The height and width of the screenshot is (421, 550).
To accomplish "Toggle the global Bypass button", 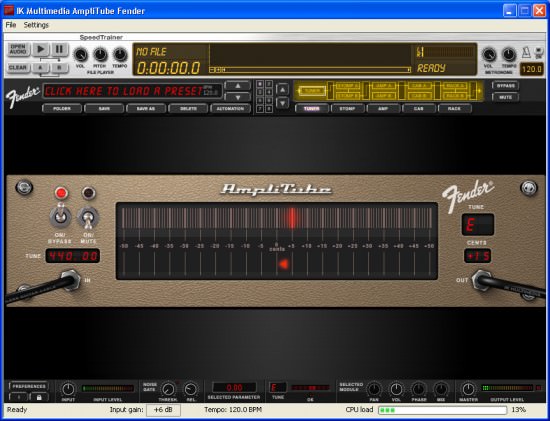I will [505, 86].
